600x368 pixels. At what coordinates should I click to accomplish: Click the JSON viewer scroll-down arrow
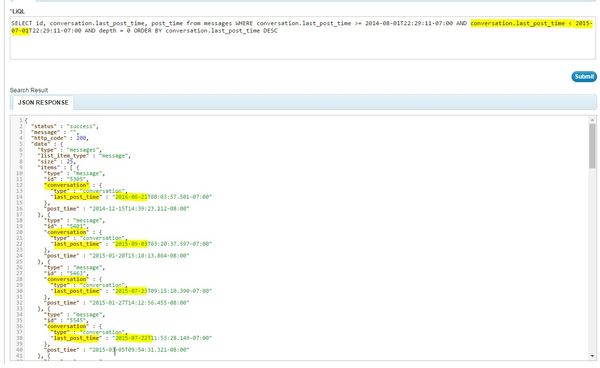592,356
